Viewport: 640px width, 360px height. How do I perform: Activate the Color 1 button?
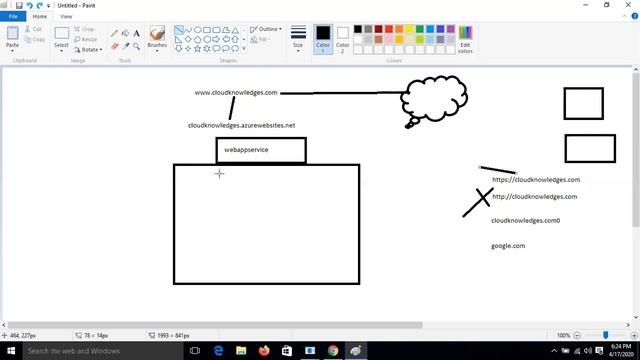(323, 39)
